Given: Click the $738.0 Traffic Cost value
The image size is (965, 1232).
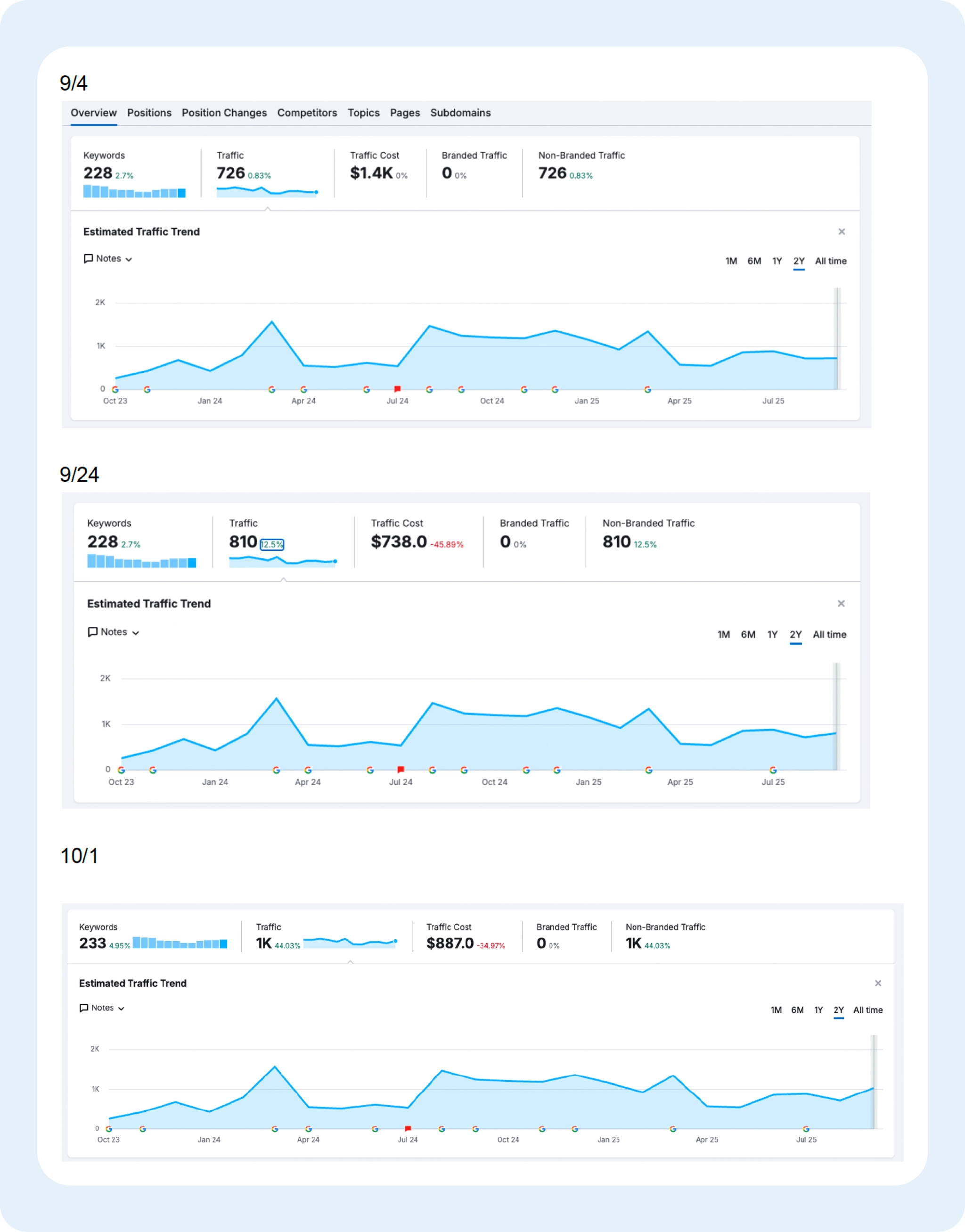Looking at the screenshot, I should tap(398, 542).
